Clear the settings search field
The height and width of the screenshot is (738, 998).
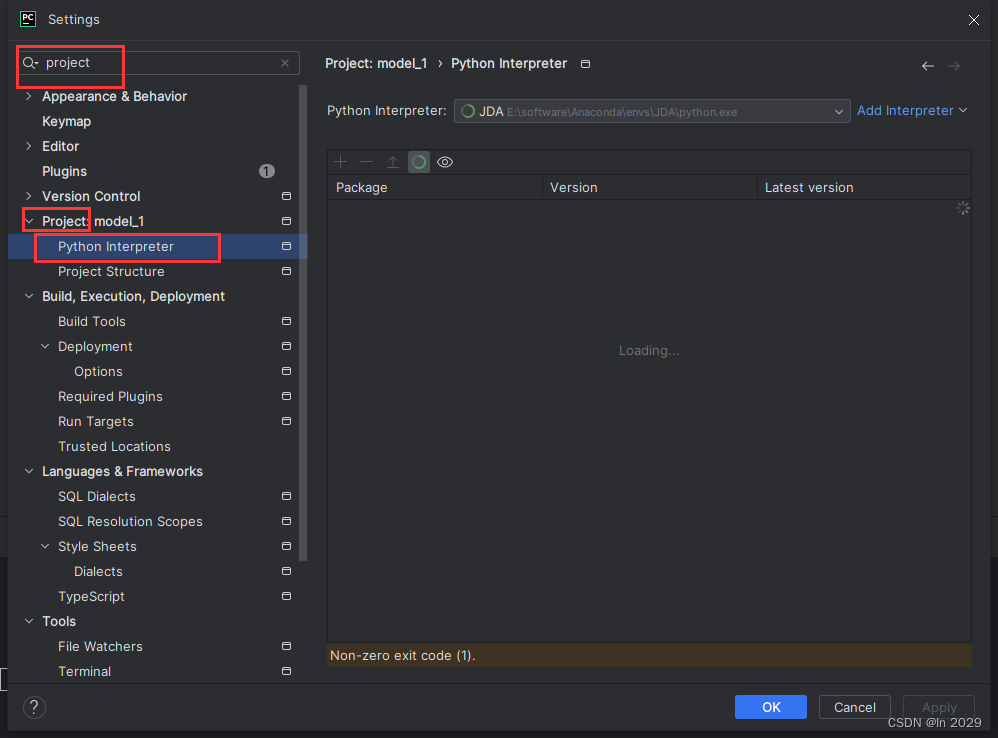(x=285, y=63)
